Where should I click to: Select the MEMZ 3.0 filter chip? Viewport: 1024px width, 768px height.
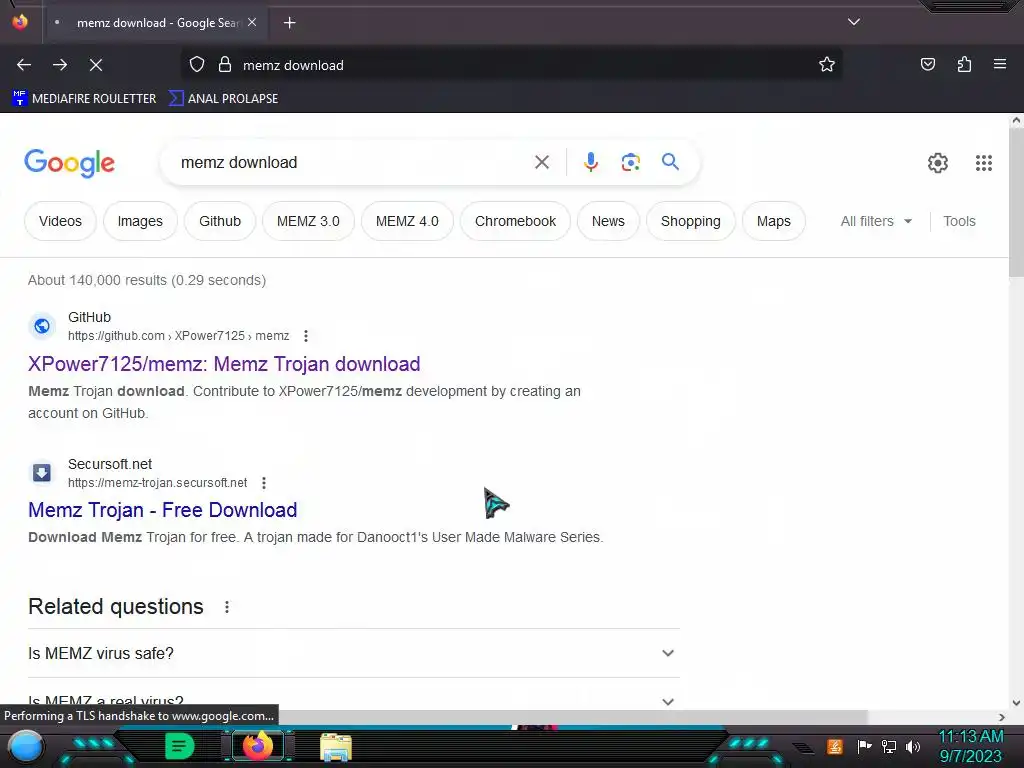308,221
